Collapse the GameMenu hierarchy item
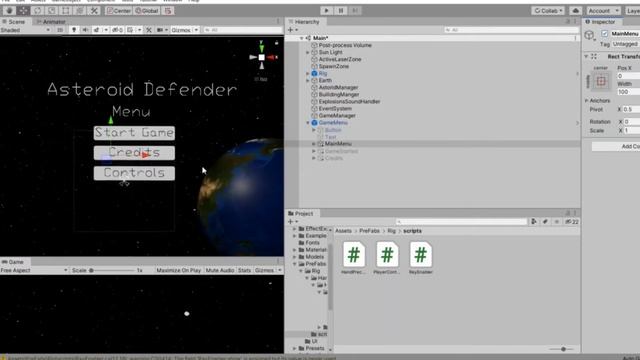Image resolution: width=640 pixels, height=360 pixels. 308,123
